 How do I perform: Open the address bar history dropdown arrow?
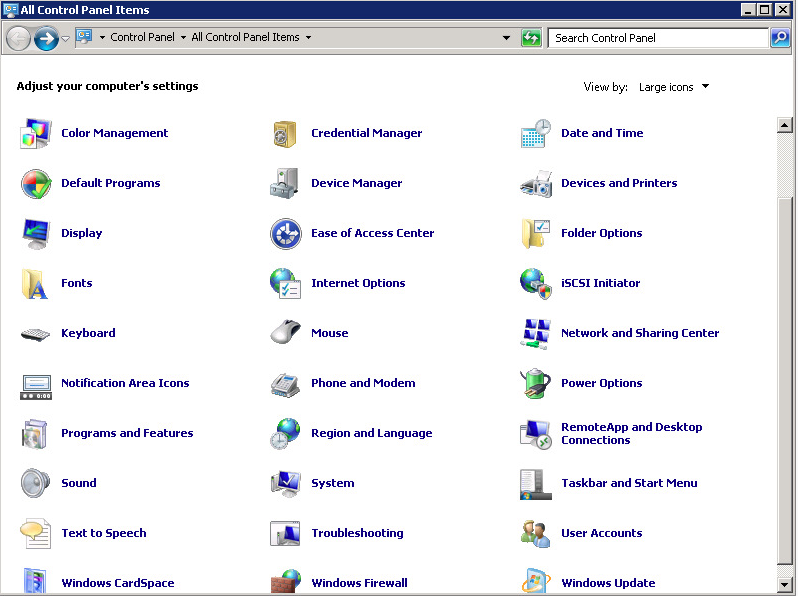(507, 38)
